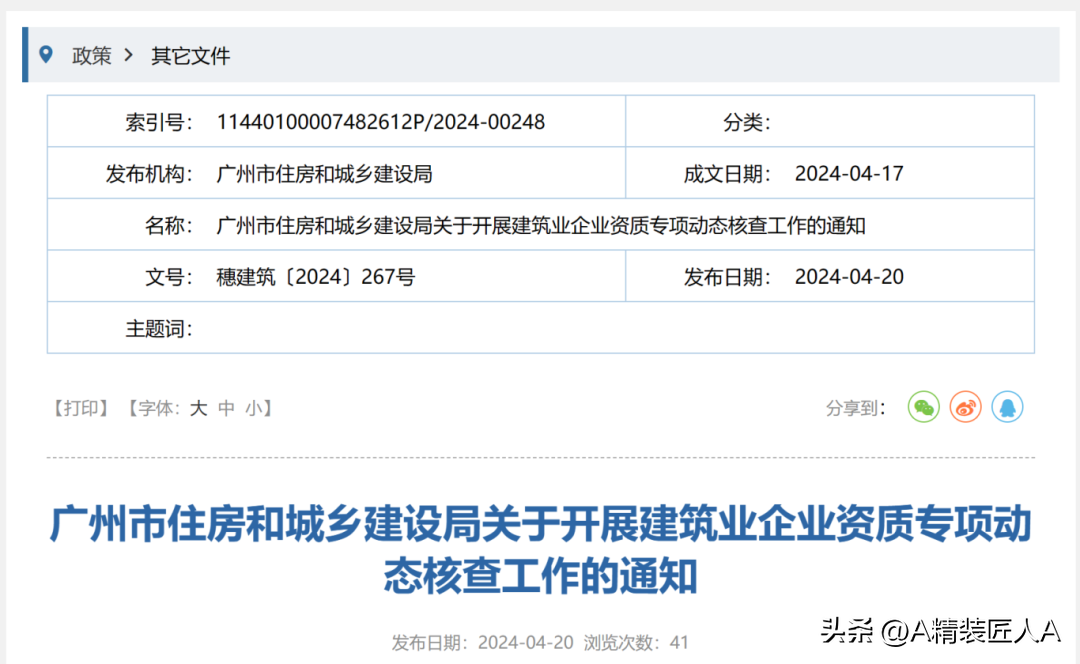The image size is (1080, 664).
Task: Click the document number 穗建筑〔2024〕267号
Action: pos(315,277)
